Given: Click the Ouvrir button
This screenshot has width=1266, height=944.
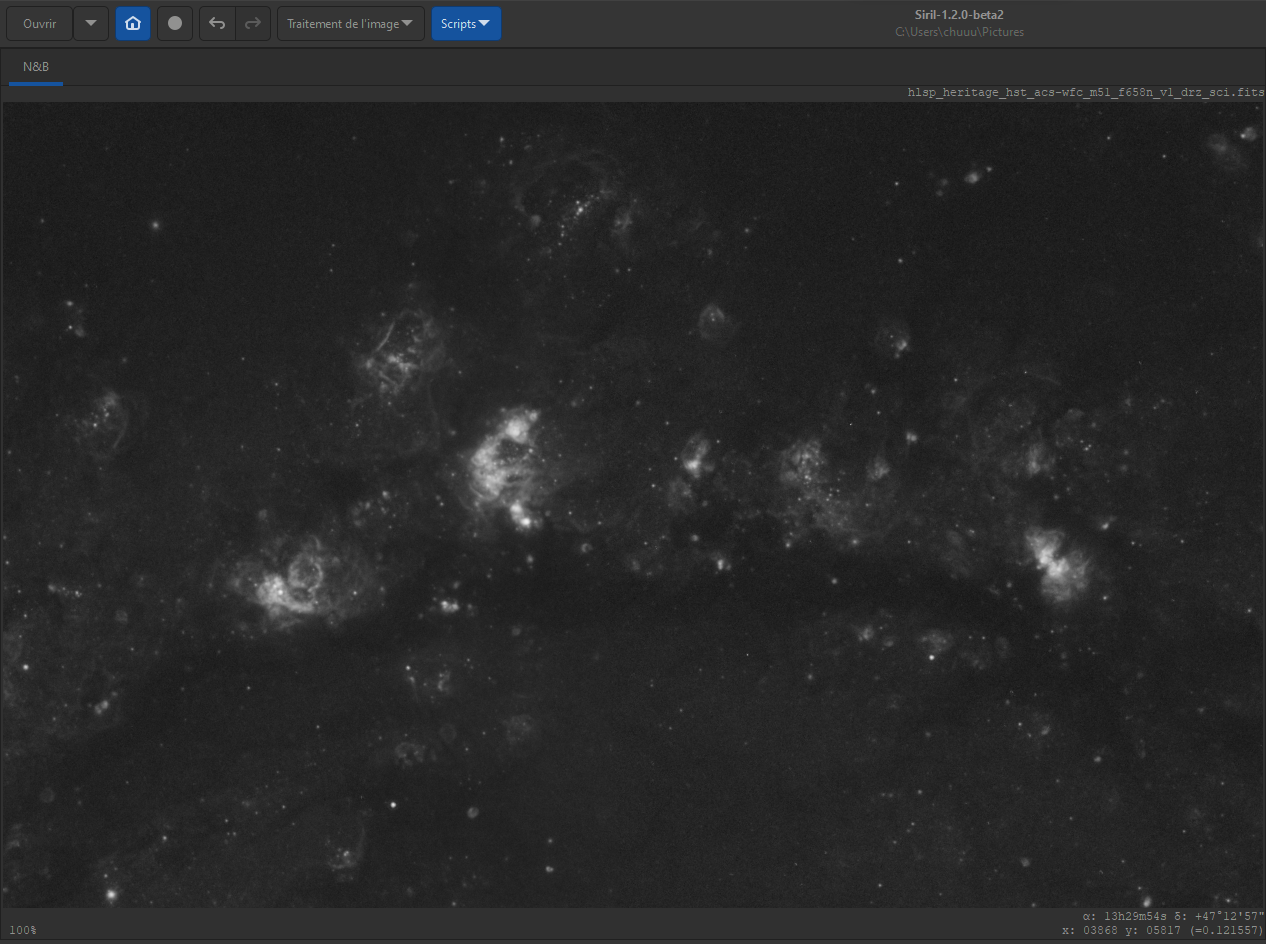Looking at the screenshot, I should coord(40,23).
